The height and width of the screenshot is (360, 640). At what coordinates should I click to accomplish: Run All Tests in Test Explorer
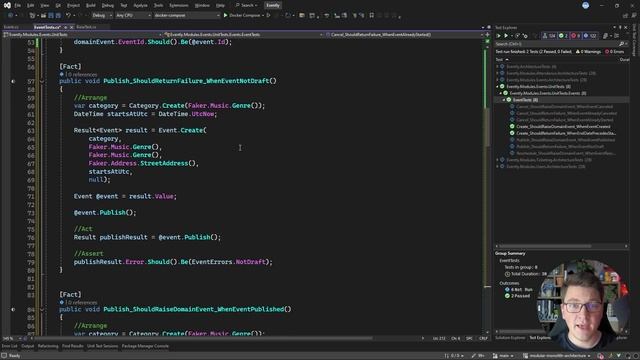498,36
